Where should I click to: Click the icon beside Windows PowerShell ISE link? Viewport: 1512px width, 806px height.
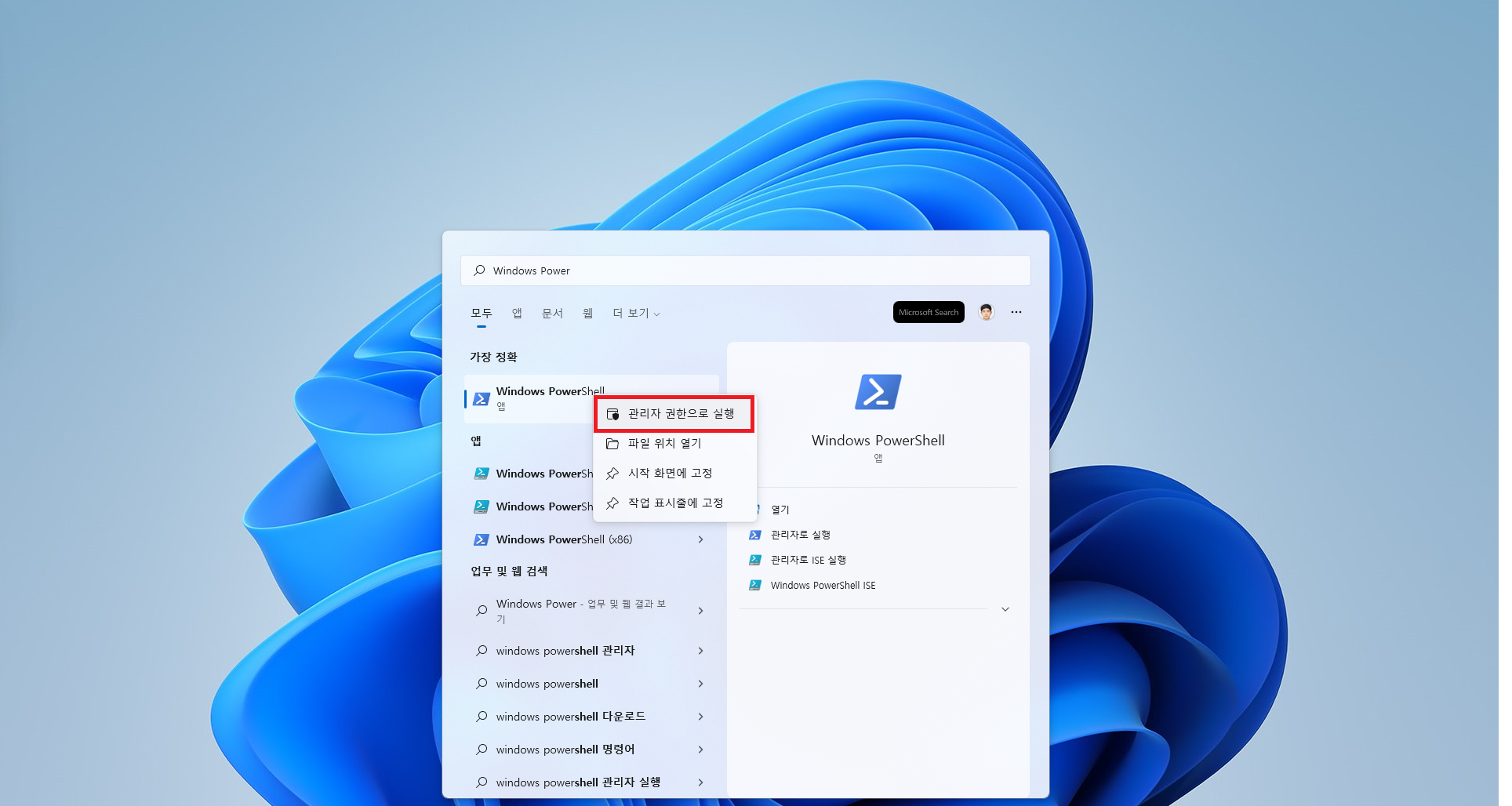point(755,585)
